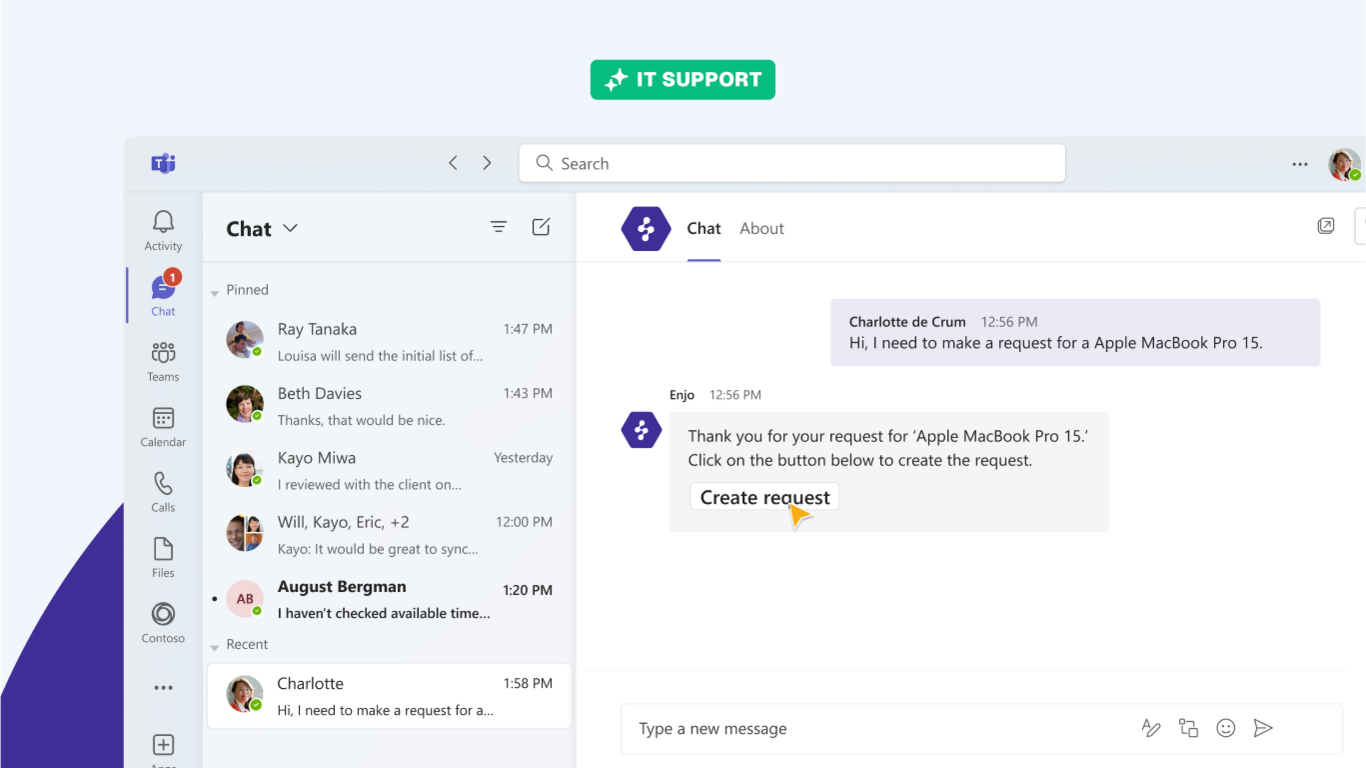This screenshot has height=768, width=1366.
Task: Go back with the left arrow
Action: pyautogui.click(x=453, y=163)
